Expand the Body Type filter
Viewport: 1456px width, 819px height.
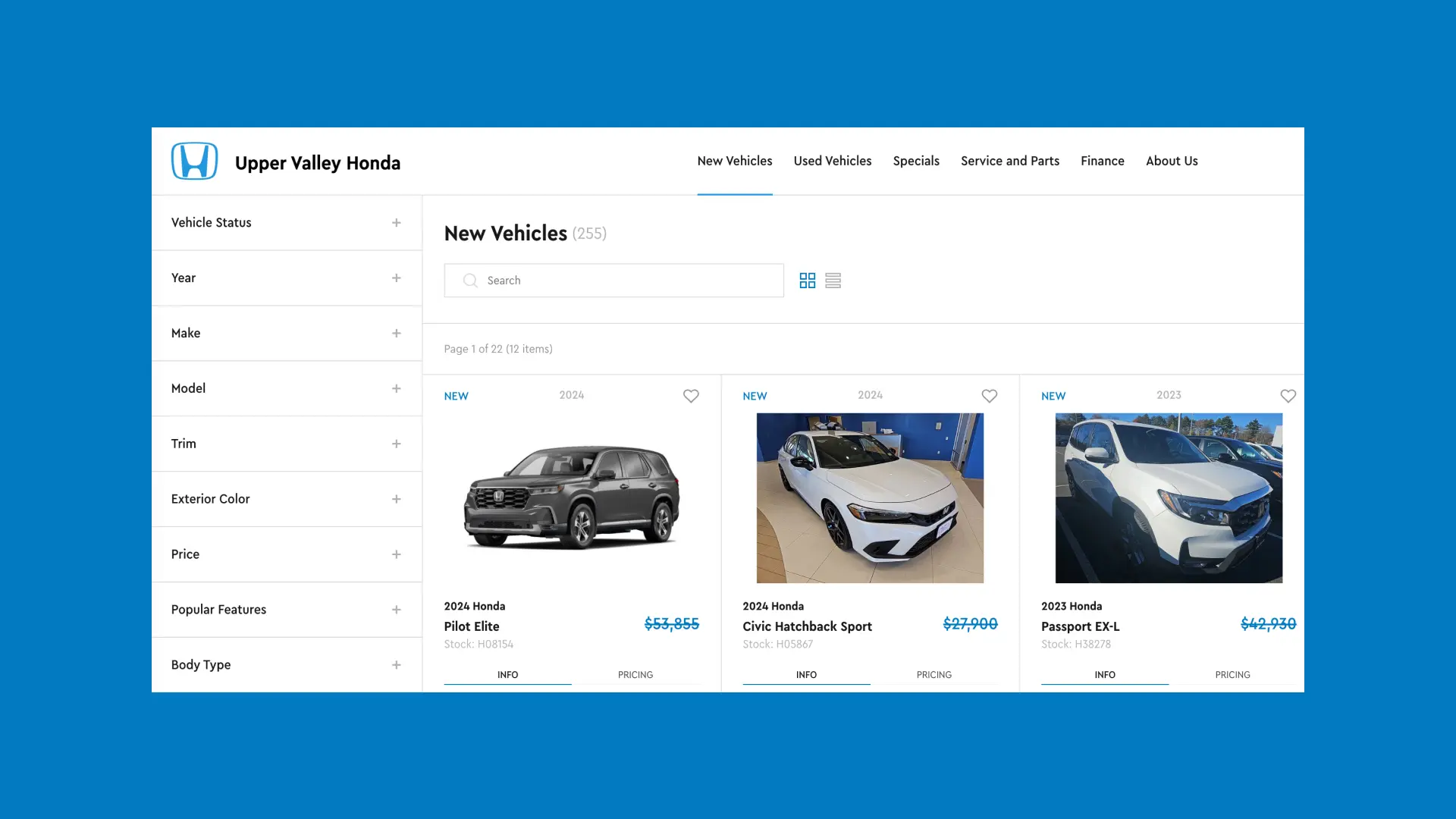click(396, 664)
